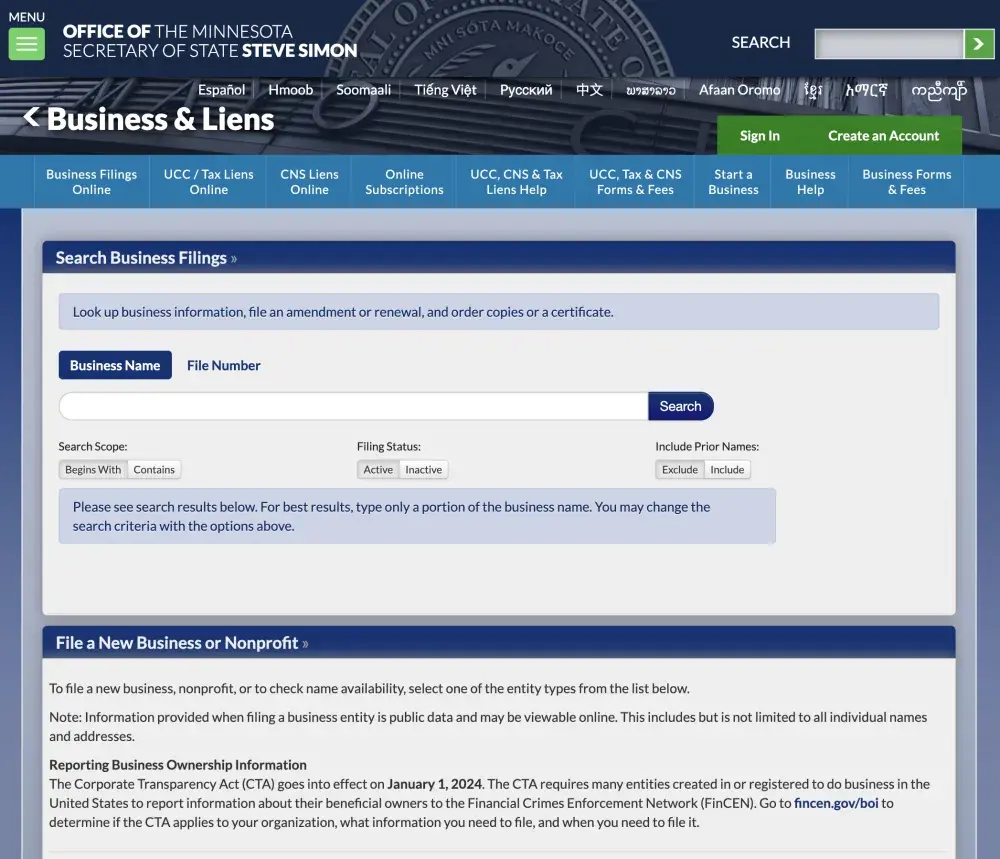The height and width of the screenshot is (859, 1000).
Task: Choose Exclude for prior names
Action: pos(680,470)
